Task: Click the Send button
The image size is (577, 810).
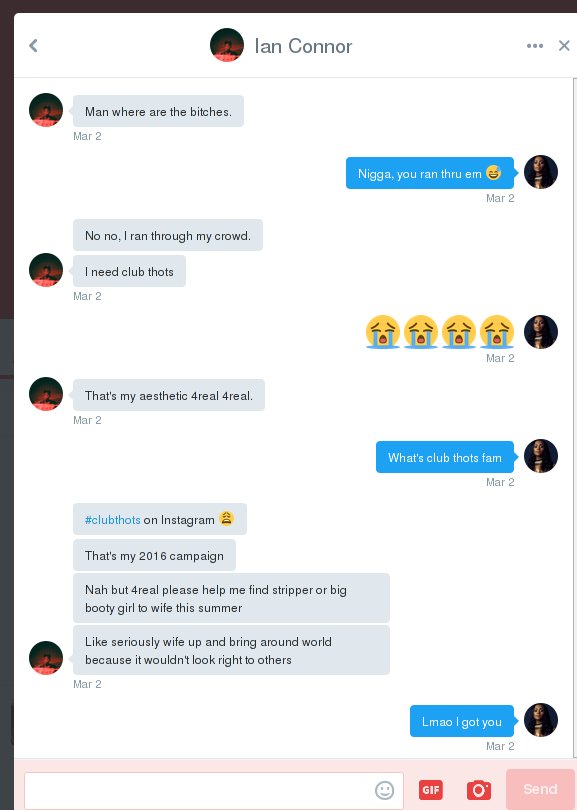Action: point(540,789)
